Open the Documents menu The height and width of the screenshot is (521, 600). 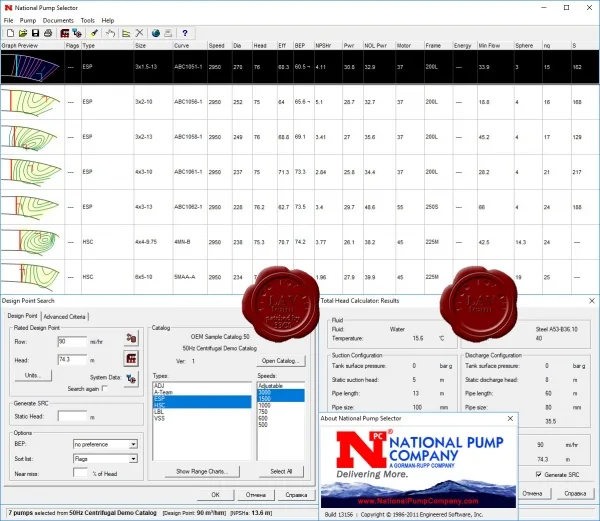pyautogui.click(x=58, y=20)
